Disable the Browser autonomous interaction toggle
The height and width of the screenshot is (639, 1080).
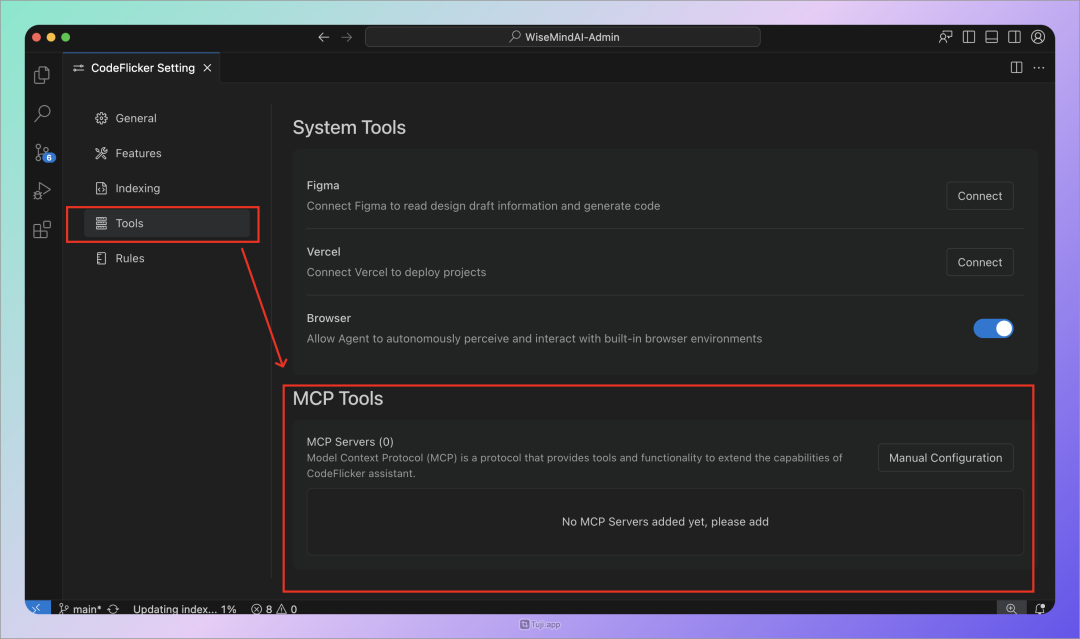(x=993, y=327)
